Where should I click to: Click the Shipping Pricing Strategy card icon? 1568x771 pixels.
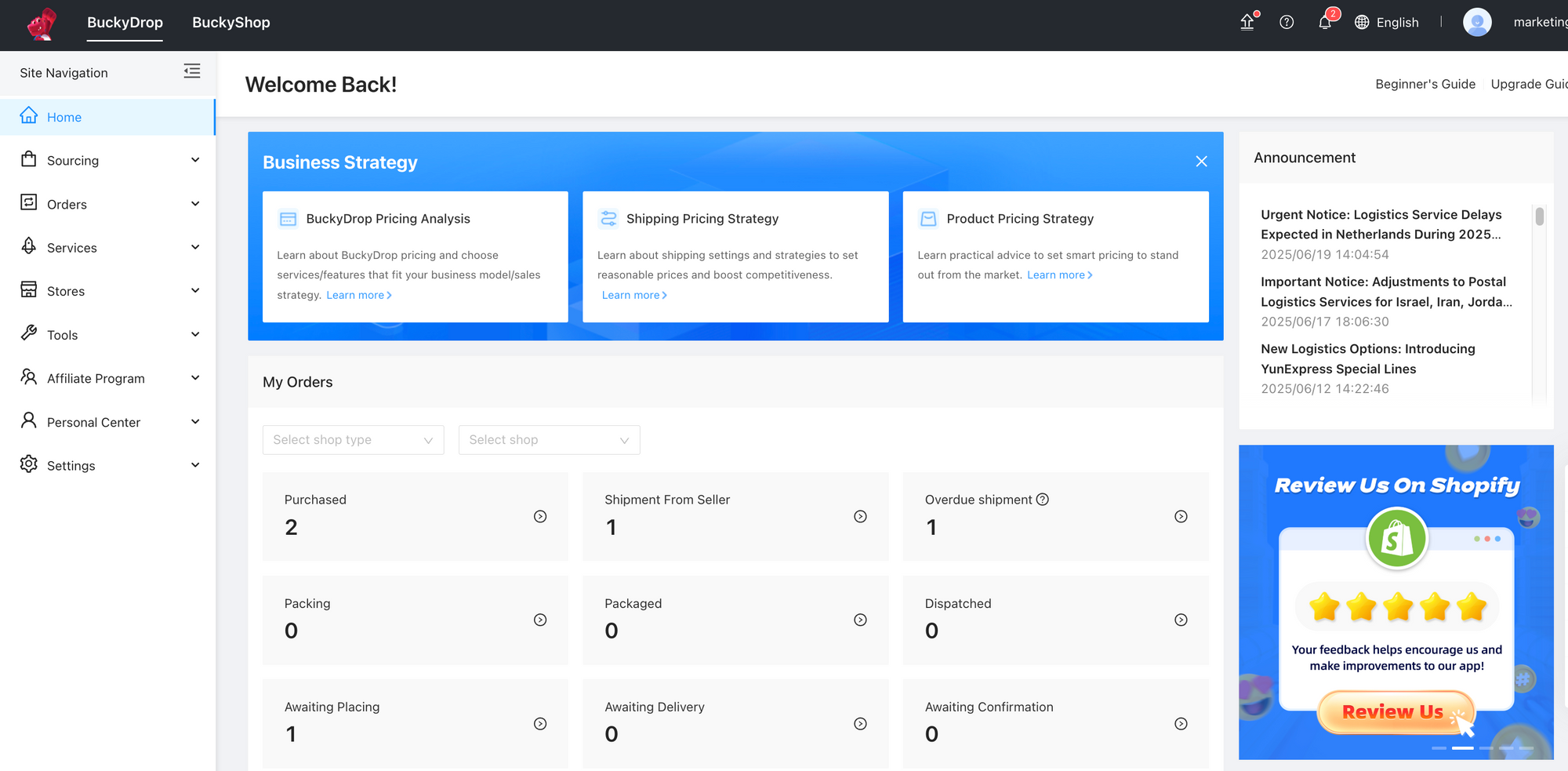(x=608, y=218)
